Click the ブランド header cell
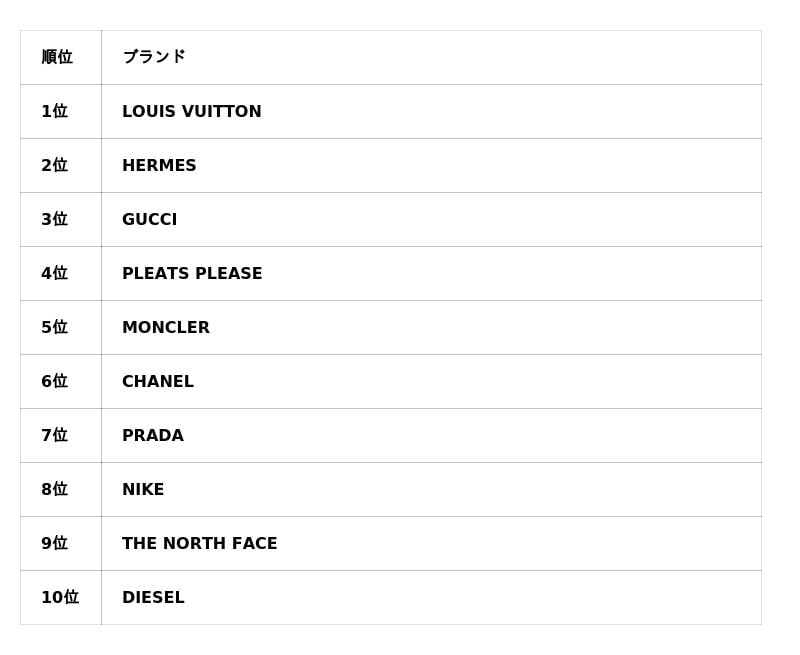800x655 pixels. tap(154, 57)
